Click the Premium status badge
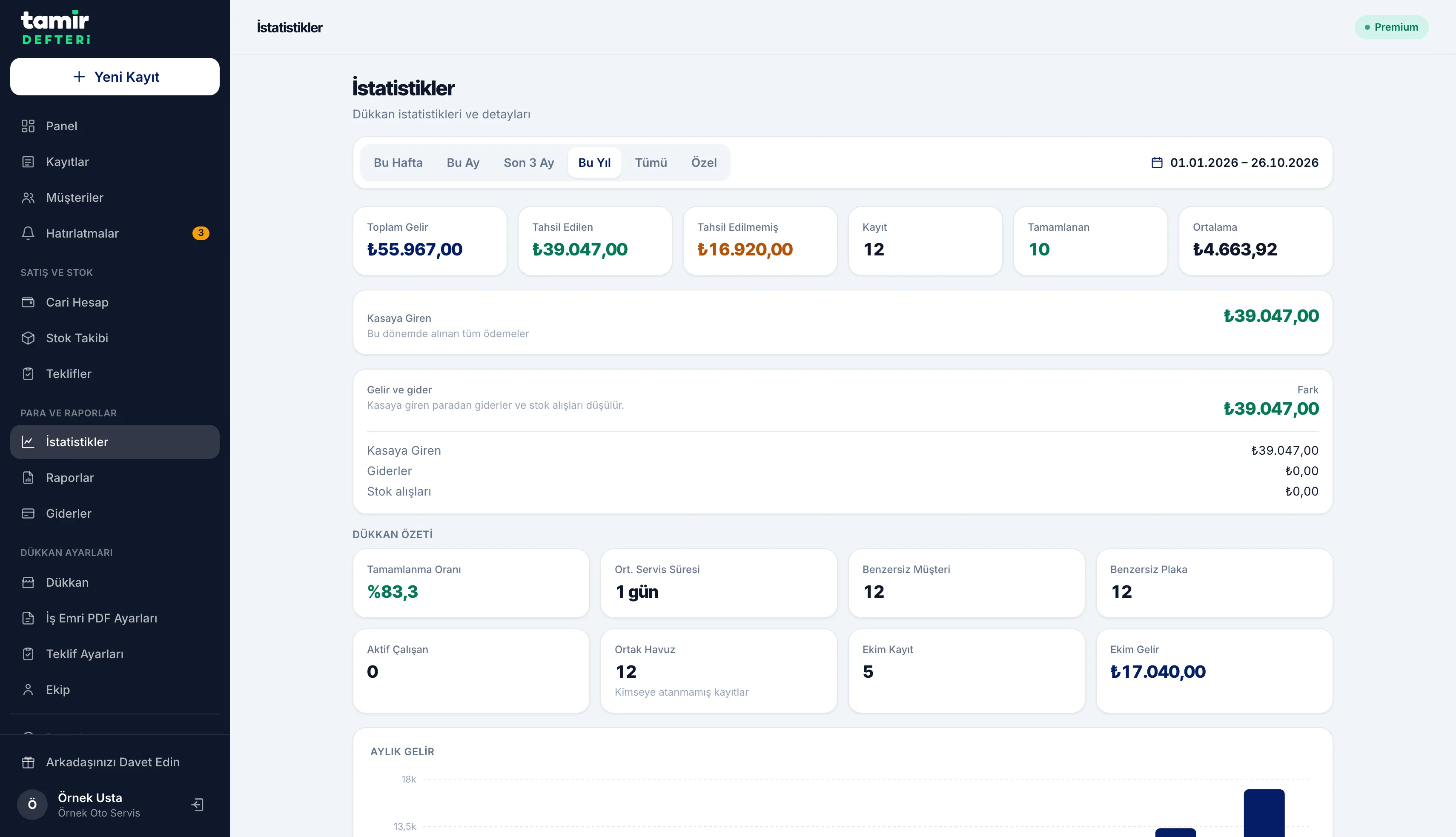 tap(1391, 27)
